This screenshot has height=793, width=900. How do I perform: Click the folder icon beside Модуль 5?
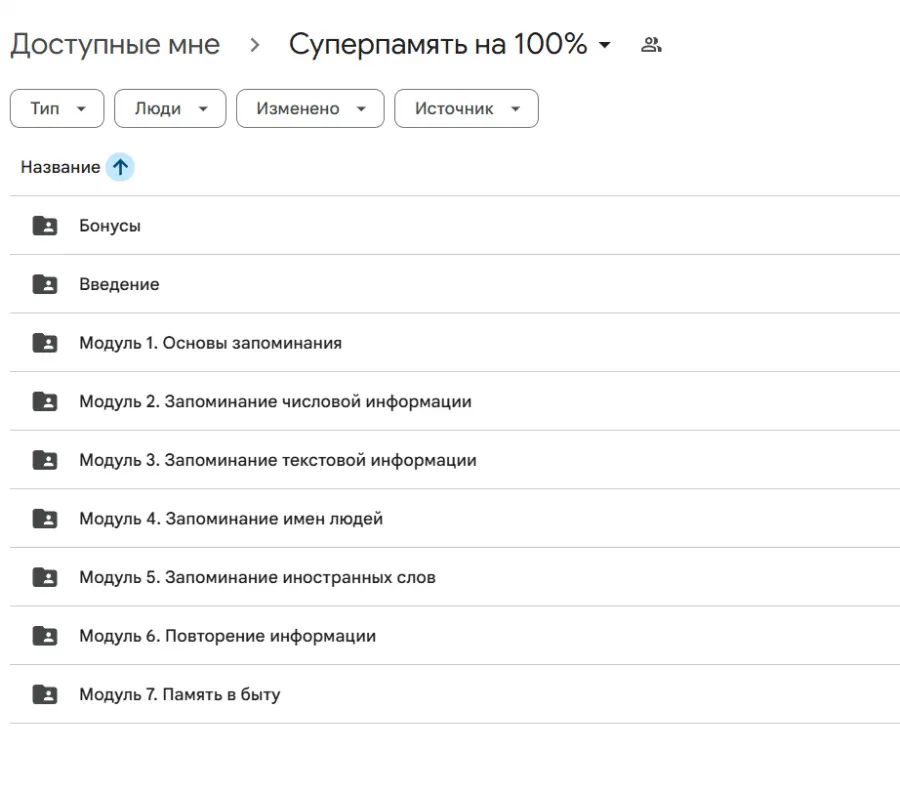coord(45,577)
